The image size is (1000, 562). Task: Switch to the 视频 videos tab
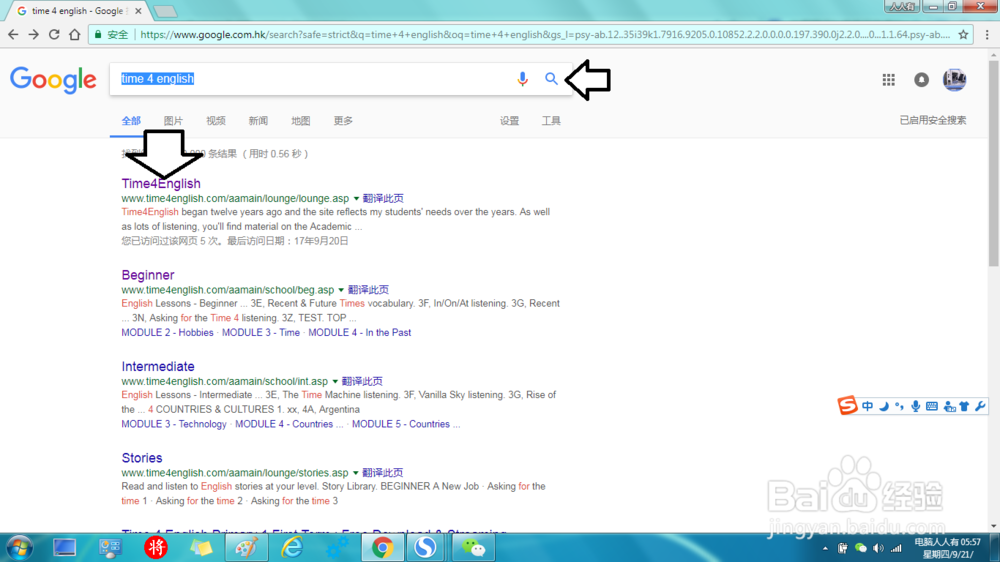[216, 121]
